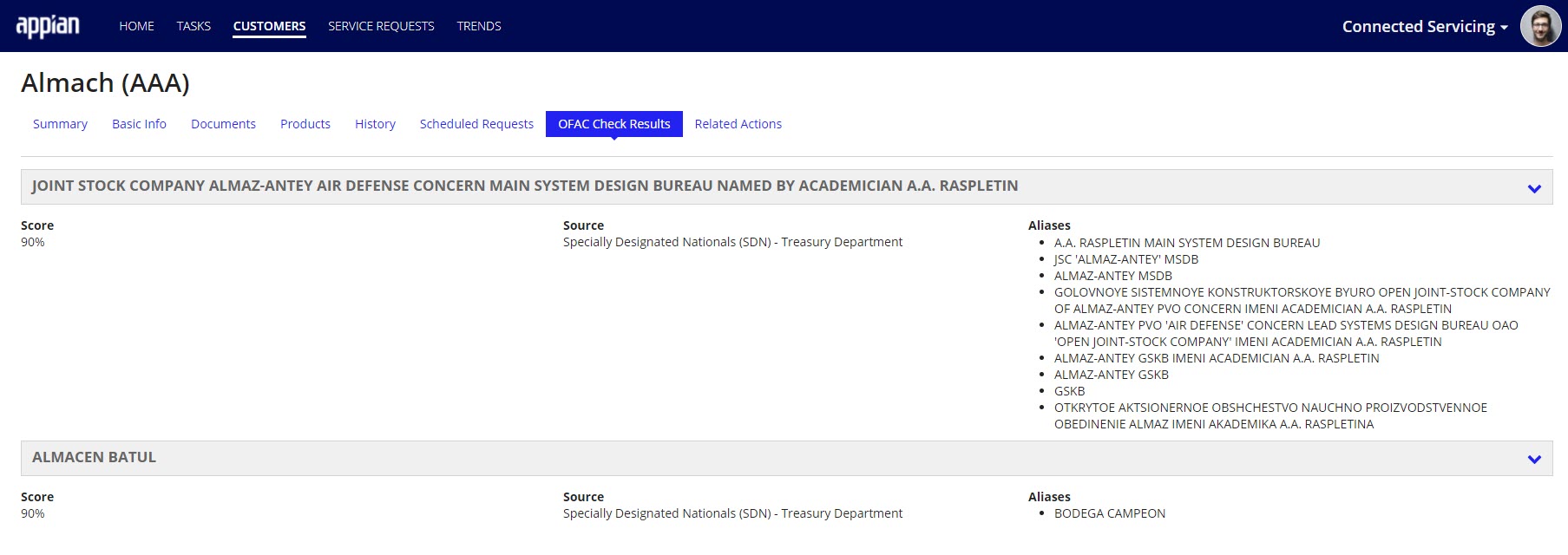Viewport: 1568px width, 555px height.
Task: Click the first result's Source SDN text
Action: point(732,242)
